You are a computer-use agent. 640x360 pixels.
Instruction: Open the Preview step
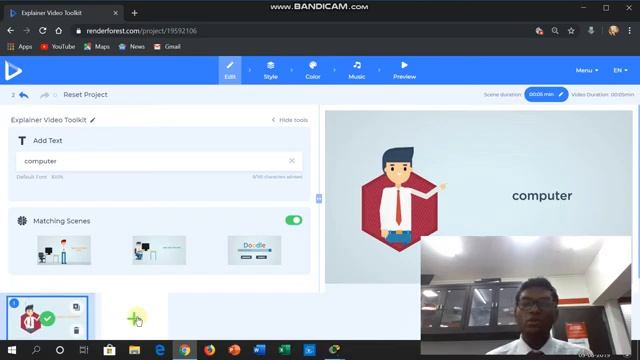(404, 70)
